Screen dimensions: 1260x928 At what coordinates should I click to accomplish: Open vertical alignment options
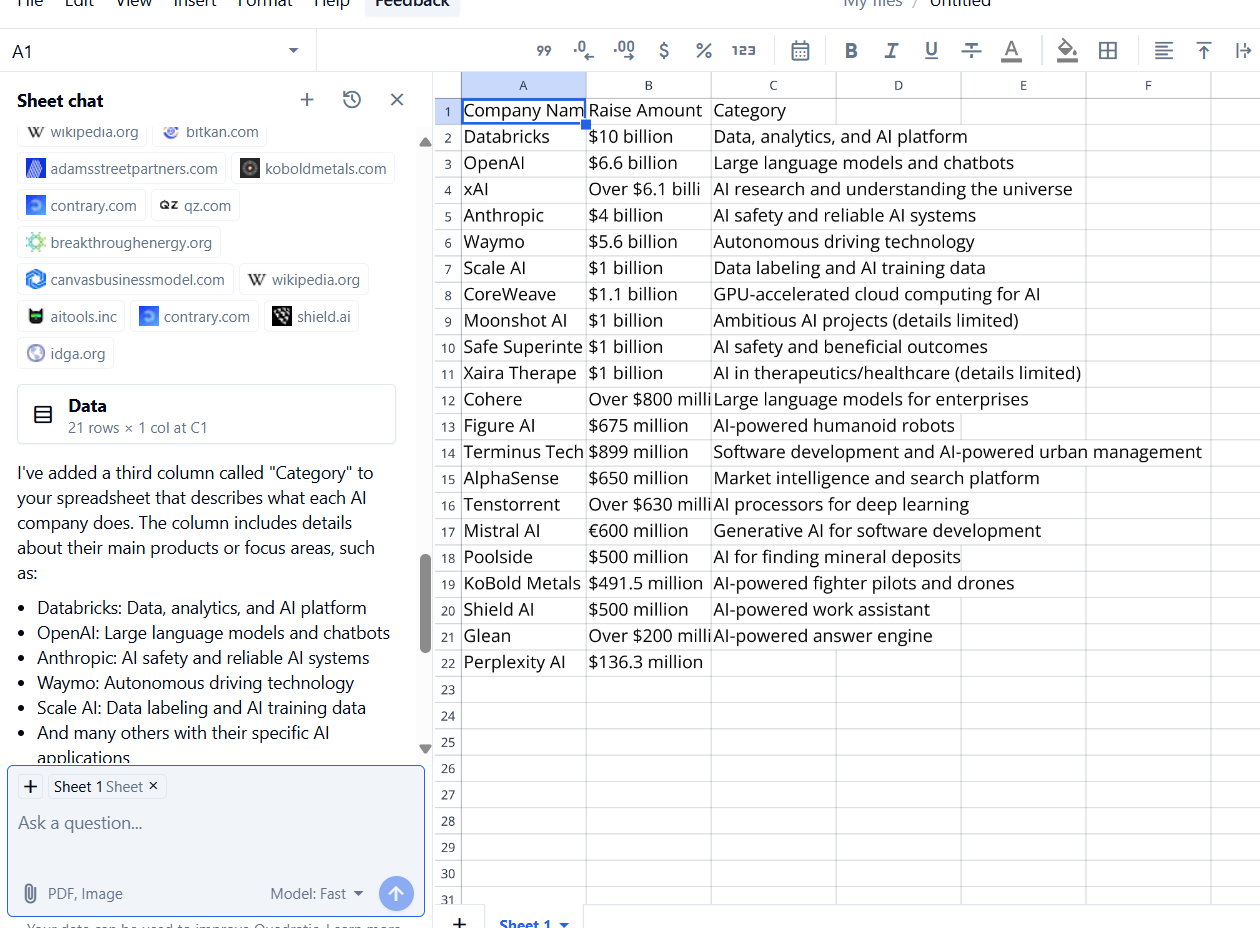[x=1204, y=51]
